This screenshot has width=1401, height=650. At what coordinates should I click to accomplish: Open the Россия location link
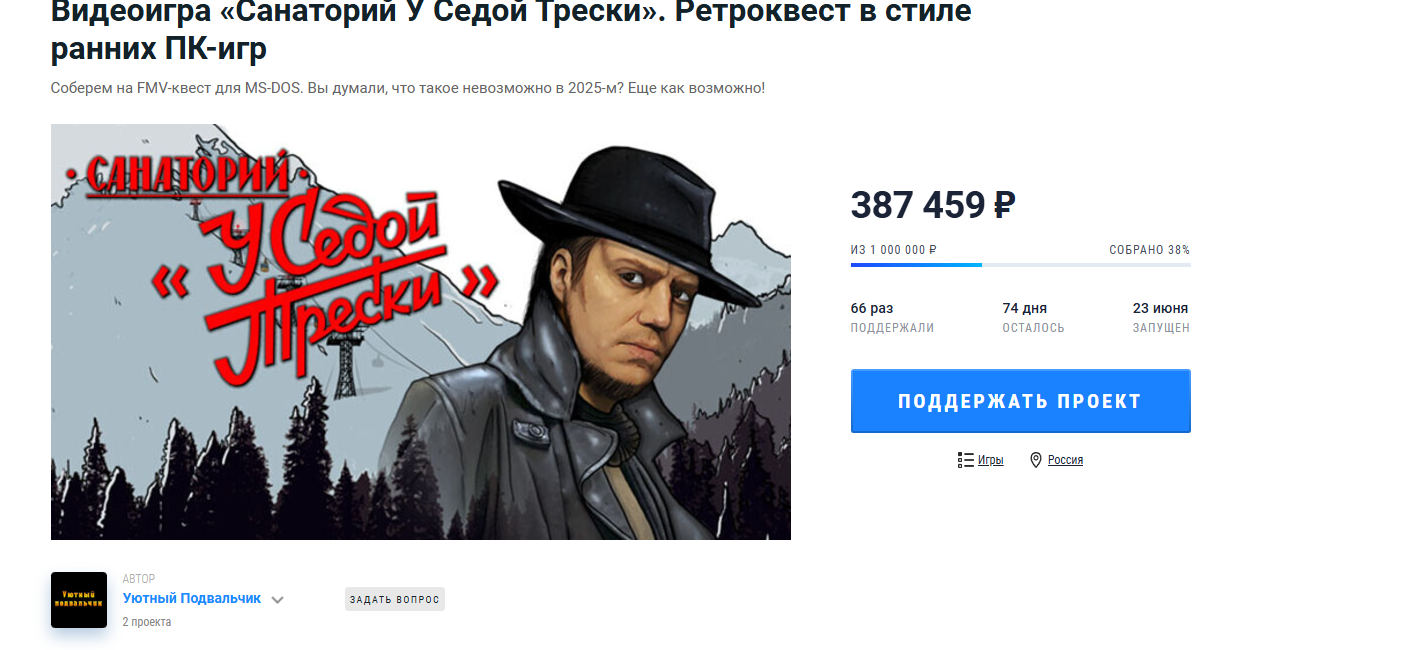tap(1065, 460)
